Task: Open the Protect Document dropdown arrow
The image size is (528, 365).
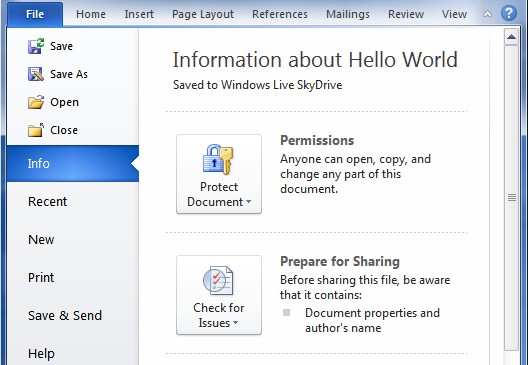Action: point(249,202)
